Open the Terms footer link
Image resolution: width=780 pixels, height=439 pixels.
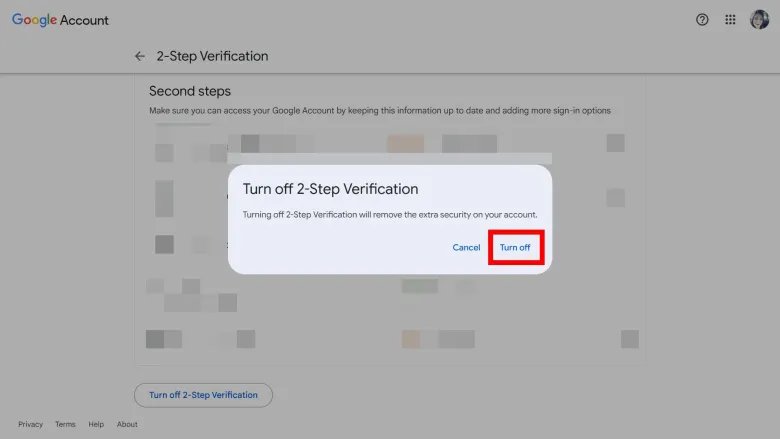tap(65, 424)
